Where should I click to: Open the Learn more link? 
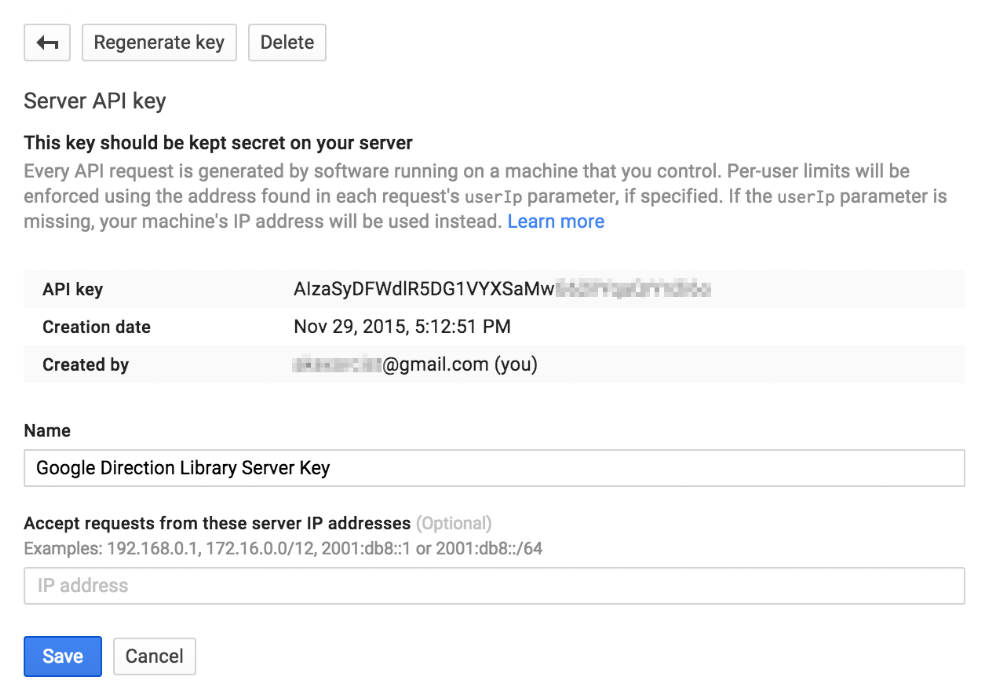coord(555,221)
